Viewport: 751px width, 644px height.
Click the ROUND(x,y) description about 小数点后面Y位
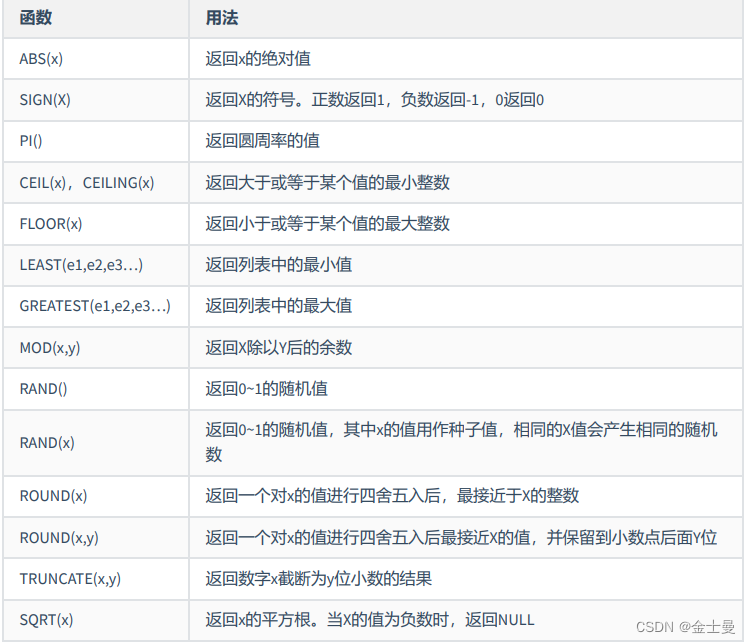461,538
